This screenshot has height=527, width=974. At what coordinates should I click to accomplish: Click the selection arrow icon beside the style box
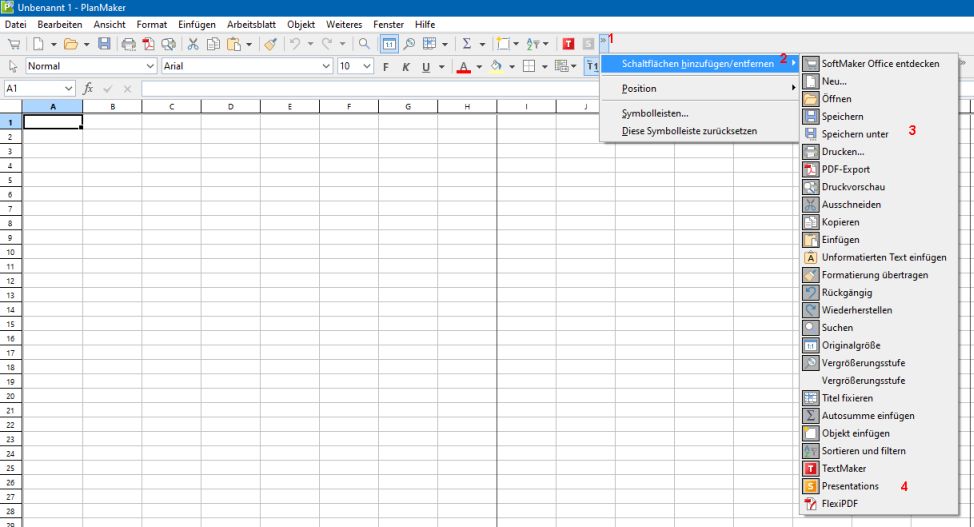pyautogui.click(x=13, y=66)
